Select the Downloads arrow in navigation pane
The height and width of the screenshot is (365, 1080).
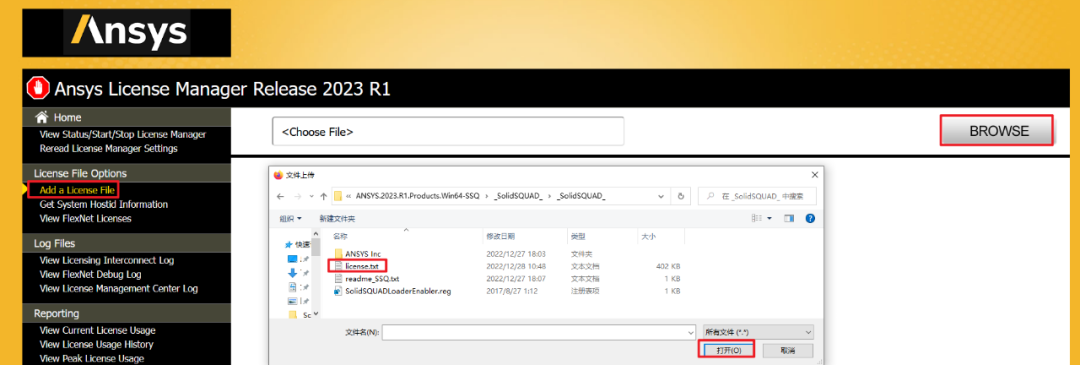coord(292,273)
